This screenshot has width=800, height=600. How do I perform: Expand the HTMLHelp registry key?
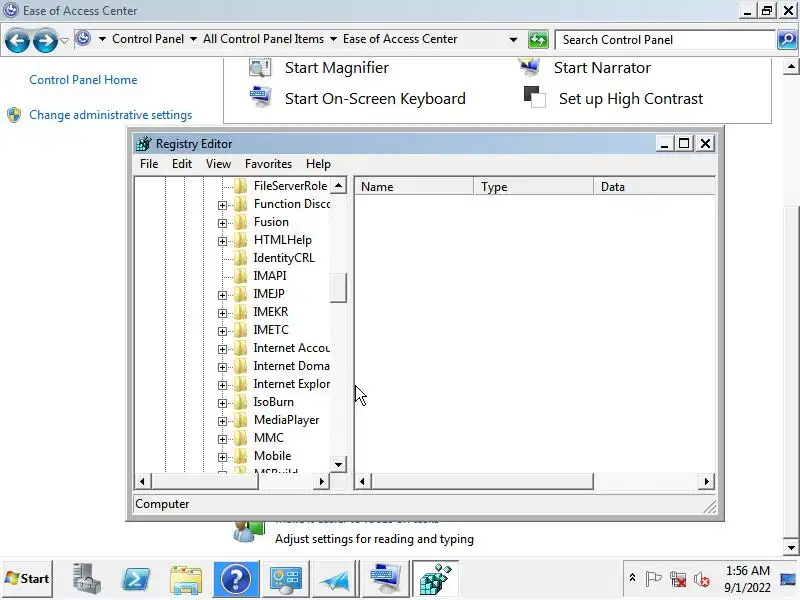(222, 241)
